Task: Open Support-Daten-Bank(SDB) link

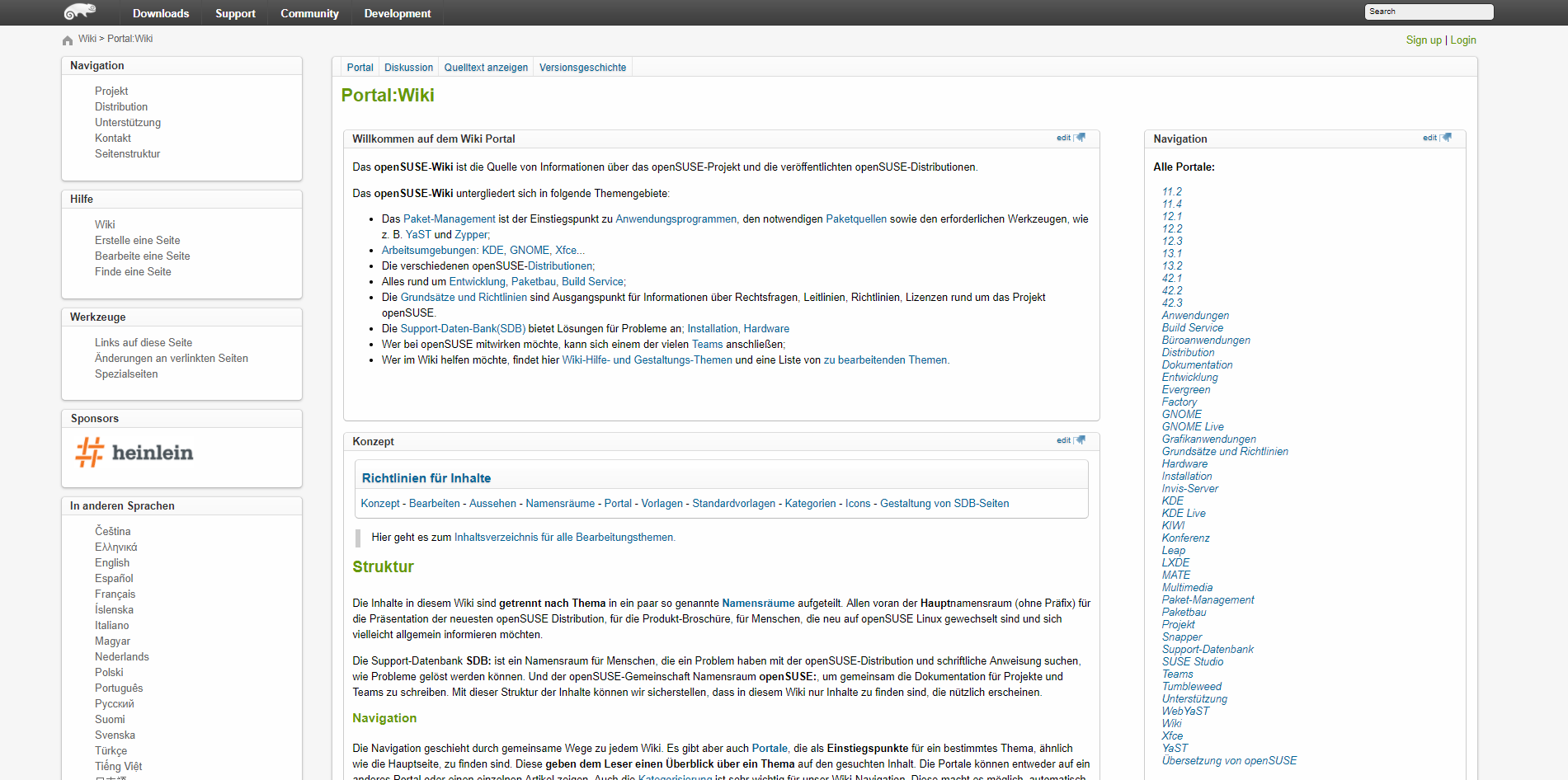Action: tap(463, 329)
